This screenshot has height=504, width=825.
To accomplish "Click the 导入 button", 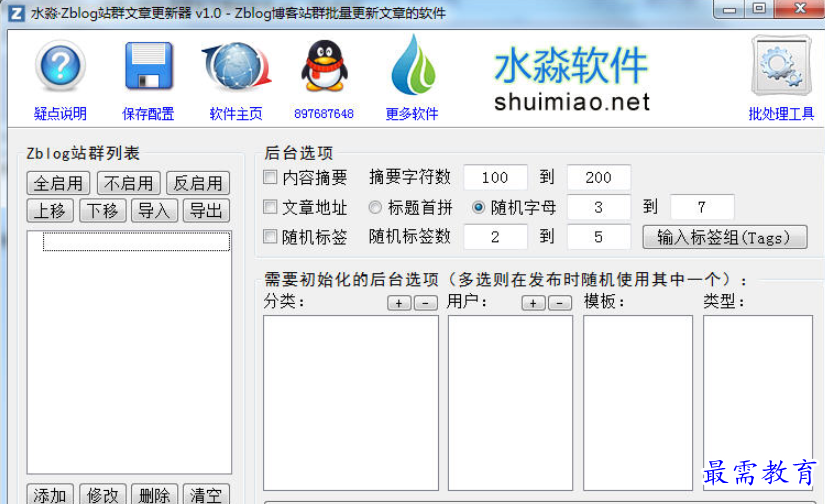I will [155, 211].
